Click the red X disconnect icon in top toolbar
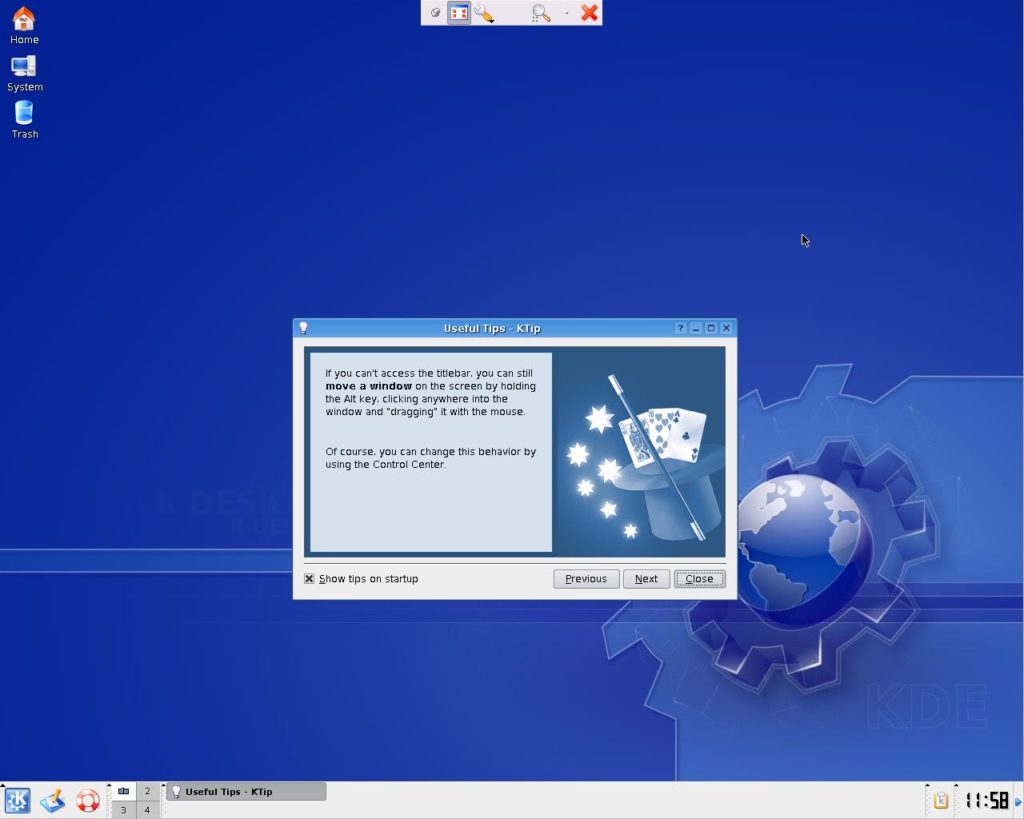 click(x=589, y=12)
